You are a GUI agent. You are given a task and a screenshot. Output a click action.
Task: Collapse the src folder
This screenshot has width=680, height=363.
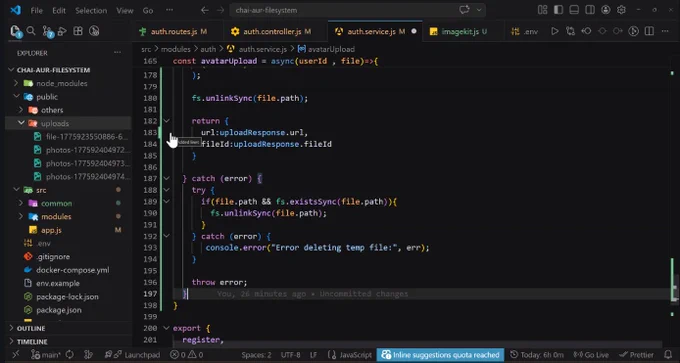point(16,190)
